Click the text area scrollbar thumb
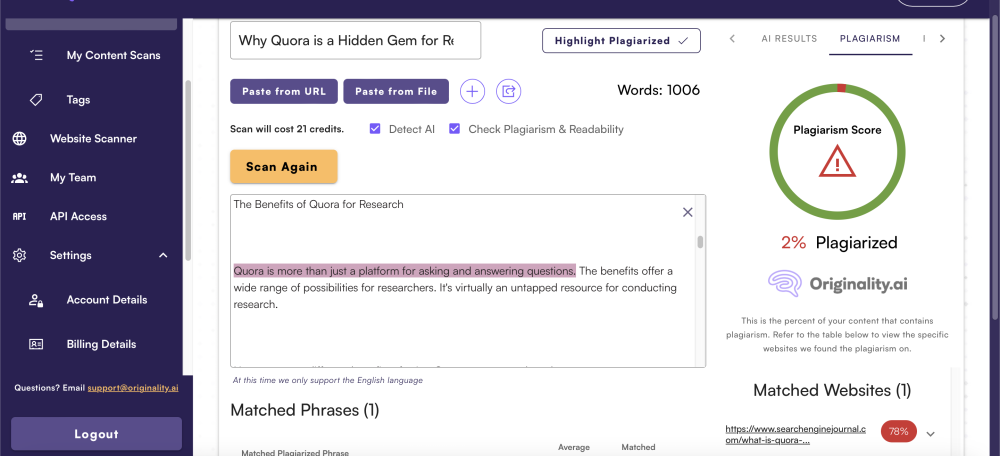The width and height of the screenshot is (1000, 456). (700, 242)
